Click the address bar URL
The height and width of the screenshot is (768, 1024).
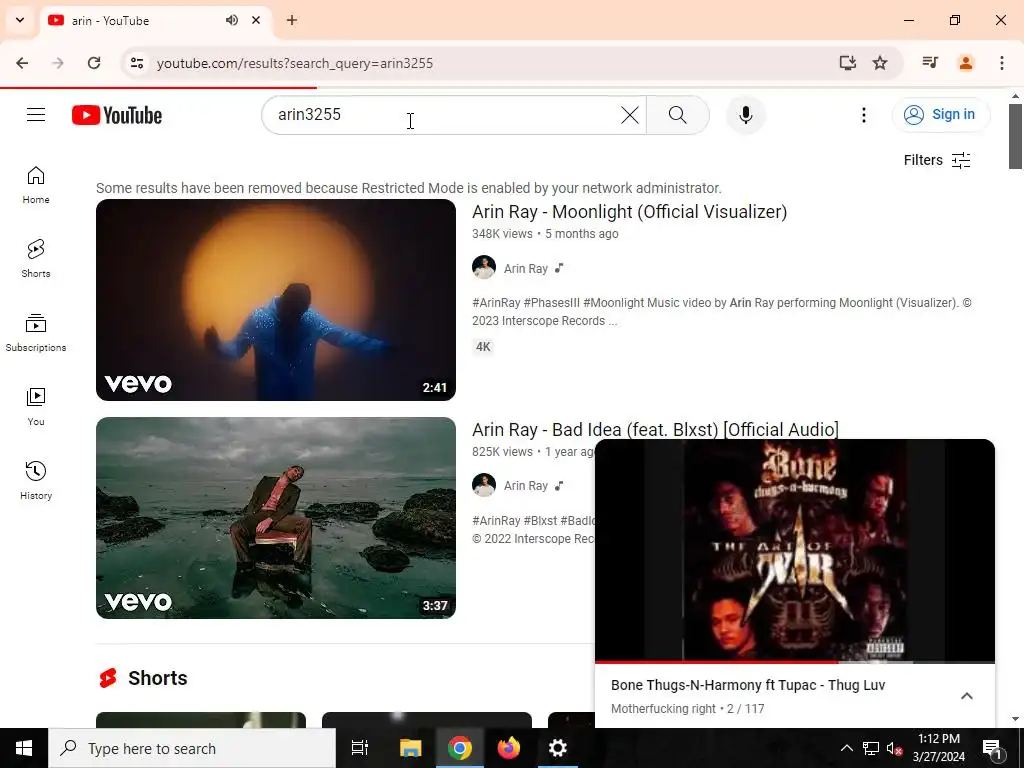coord(295,63)
